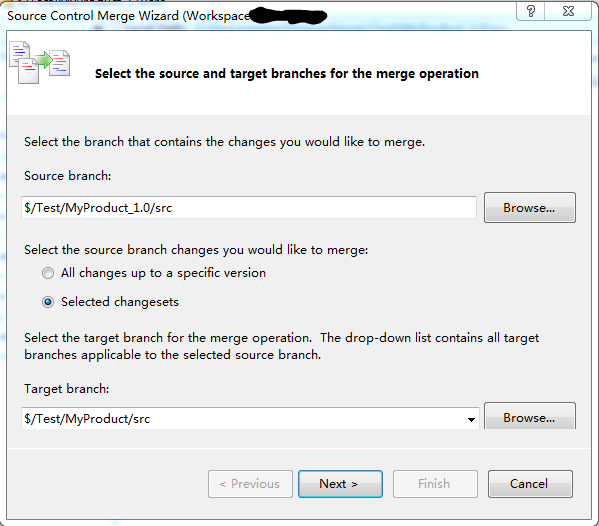The height and width of the screenshot is (526, 599).
Task: Cancel the merge wizard
Action: [530, 484]
